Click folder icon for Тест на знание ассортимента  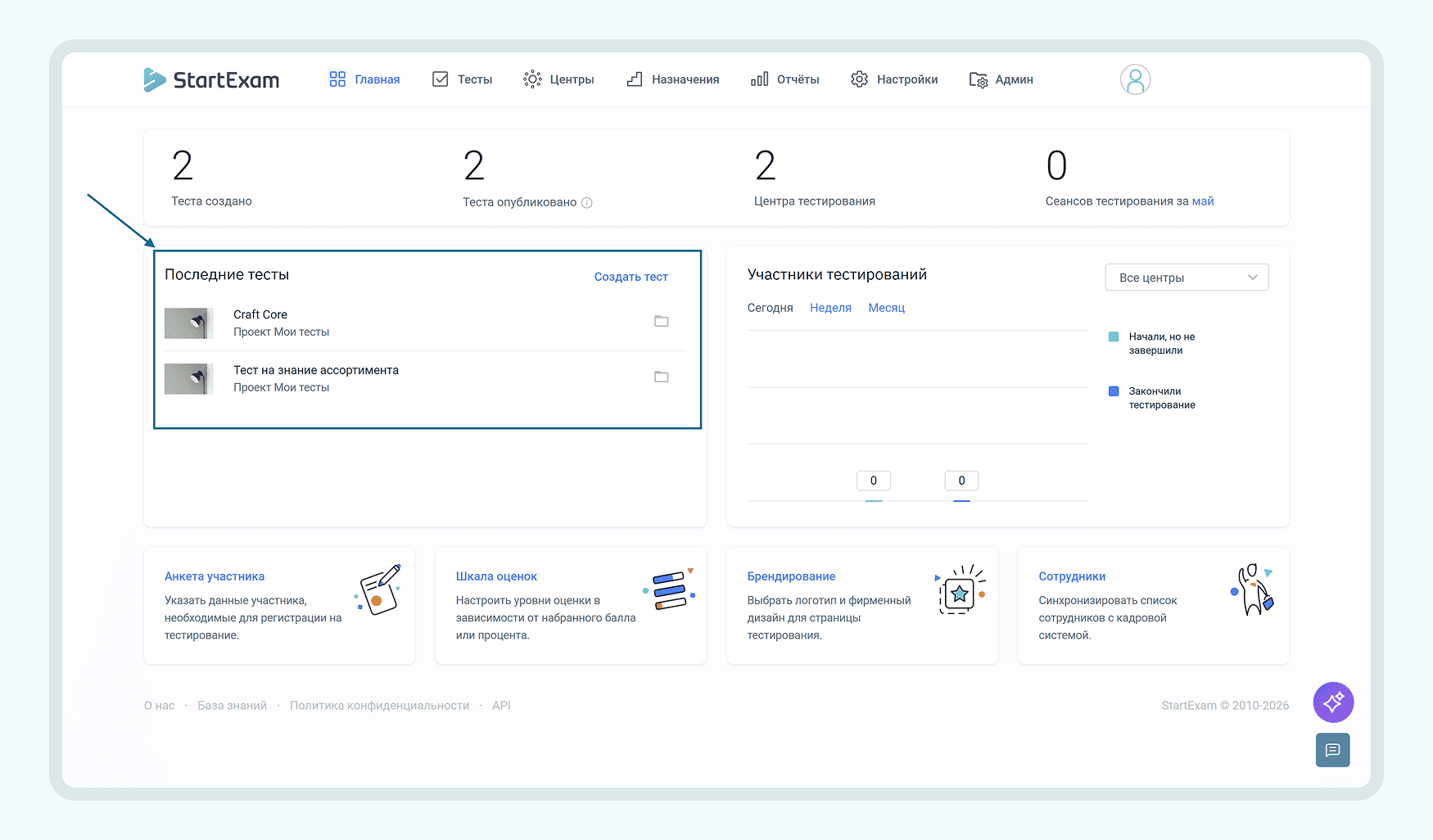tap(662, 377)
